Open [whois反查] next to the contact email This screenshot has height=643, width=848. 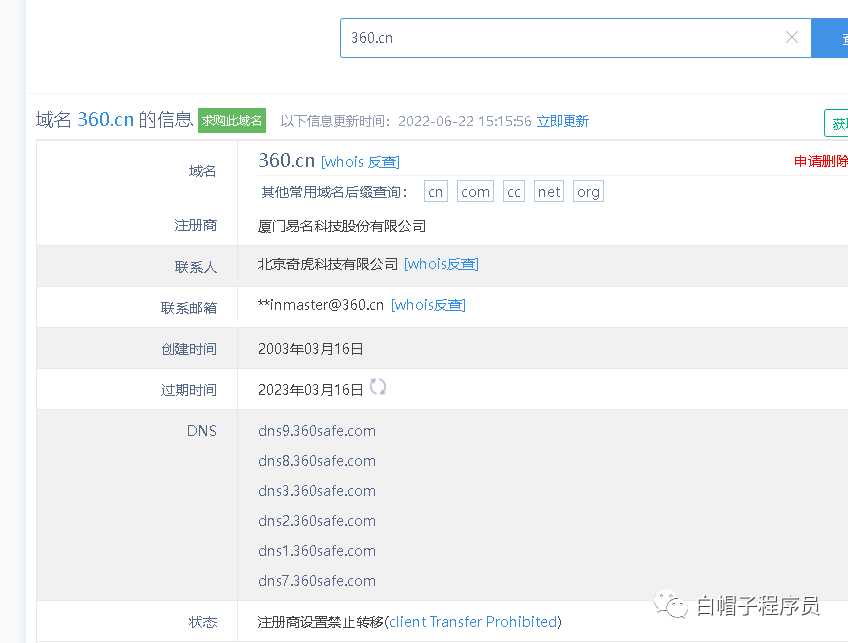[428, 305]
